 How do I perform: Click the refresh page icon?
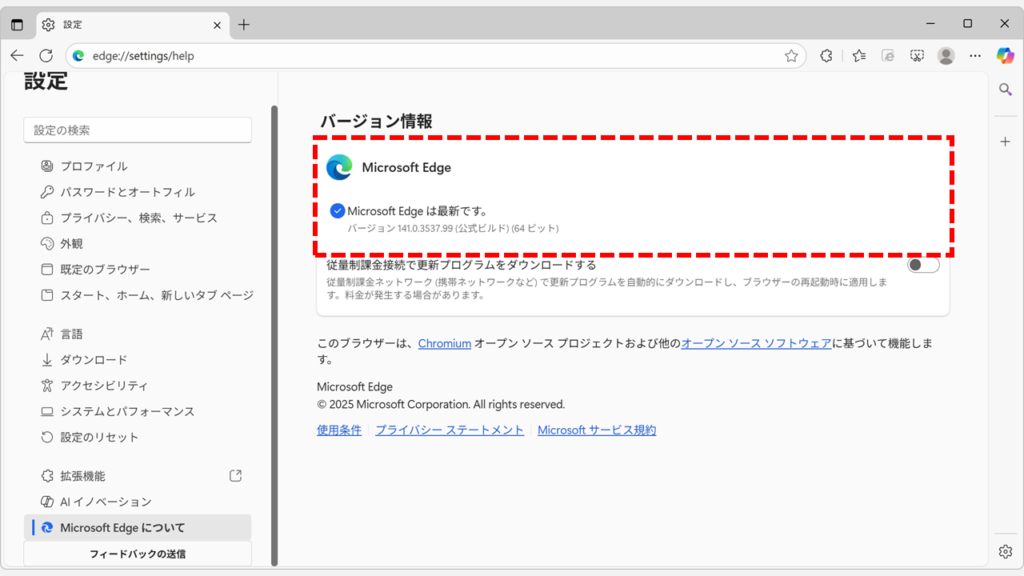coord(46,56)
